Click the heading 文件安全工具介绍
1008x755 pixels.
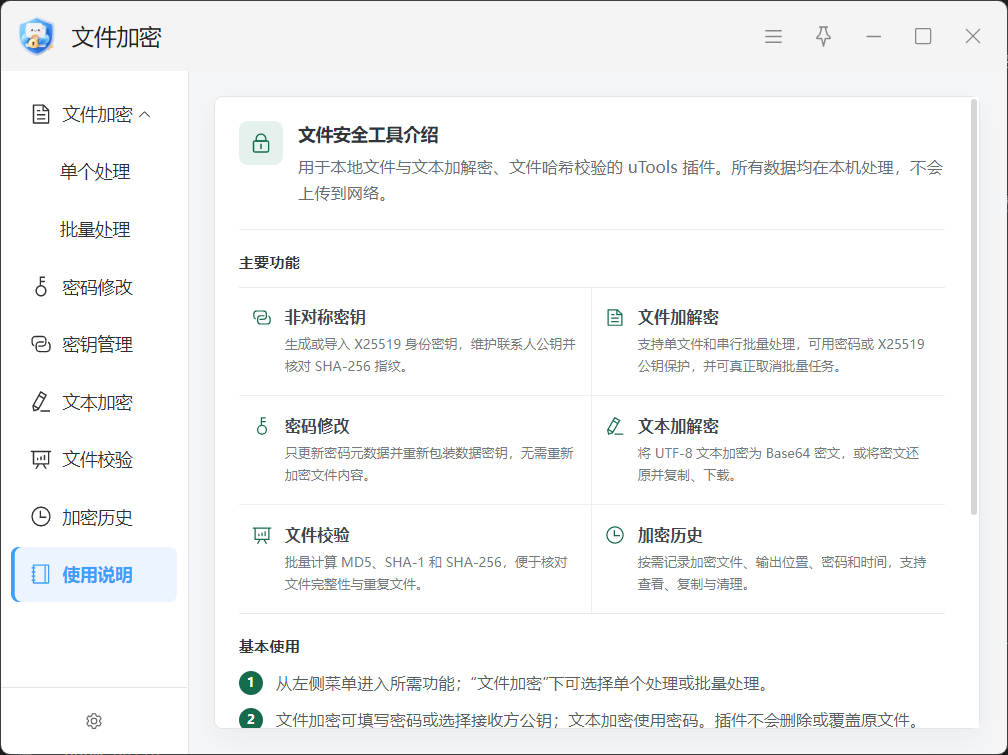click(x=368, y=135)
